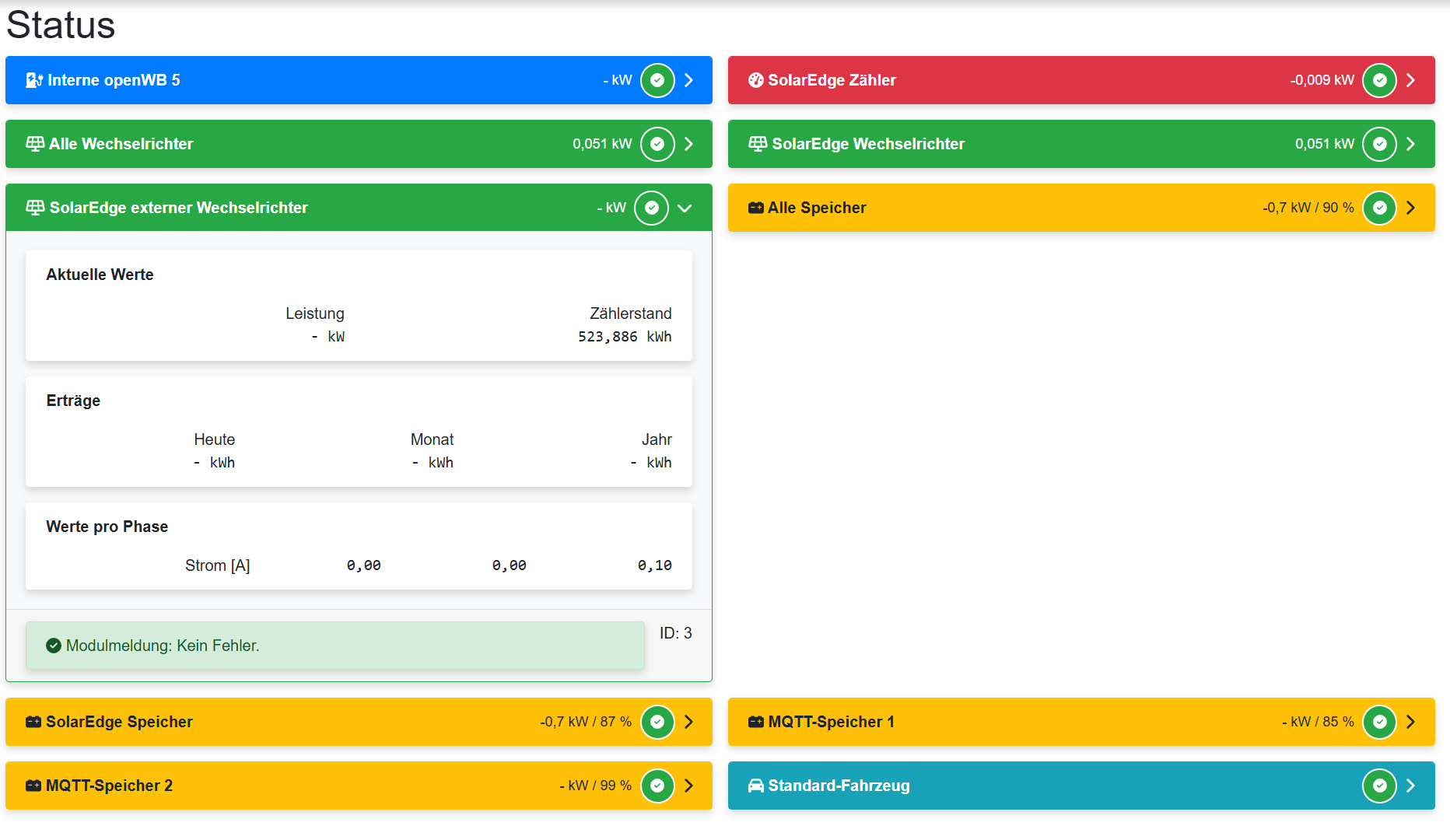The width and height of the screenshot is (1450, 840).
Task: Click the battery icon beside SolarEdge Speicher
Action: tap(33, 722)
